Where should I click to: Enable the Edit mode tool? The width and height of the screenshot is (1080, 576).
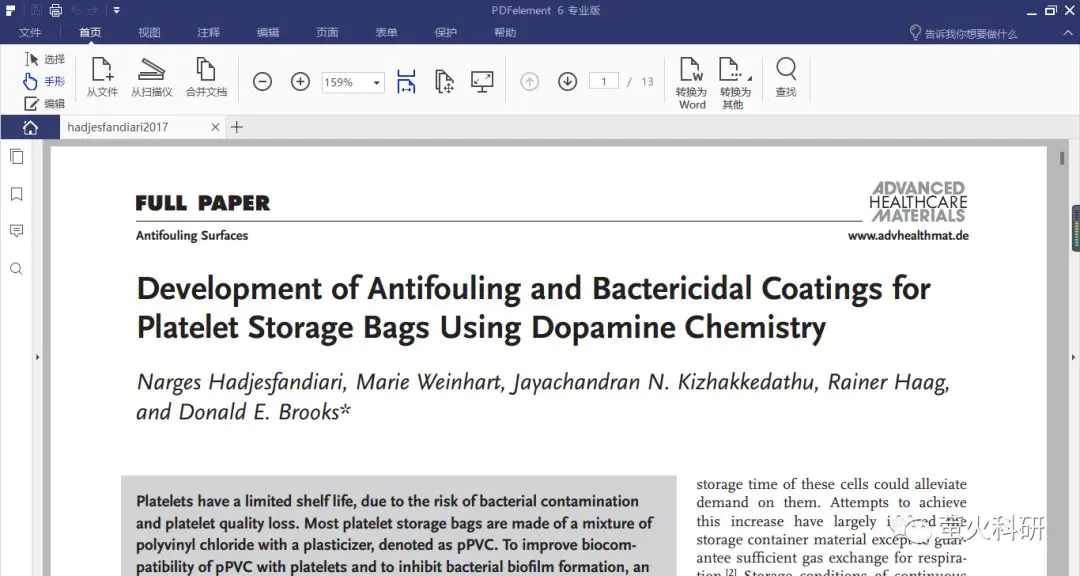click(x=44, y=104)
